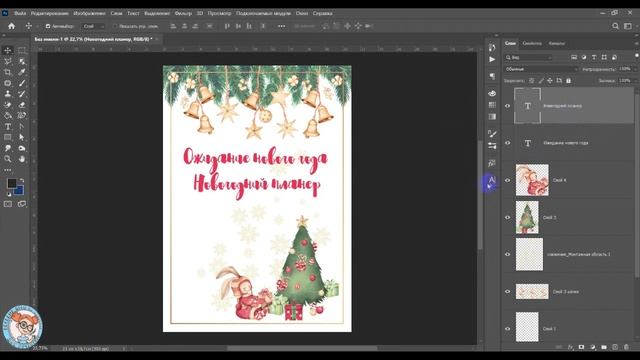Add a layer mask from panel bottom
Screen dimensions: 640x360
[x=582, y=347]
